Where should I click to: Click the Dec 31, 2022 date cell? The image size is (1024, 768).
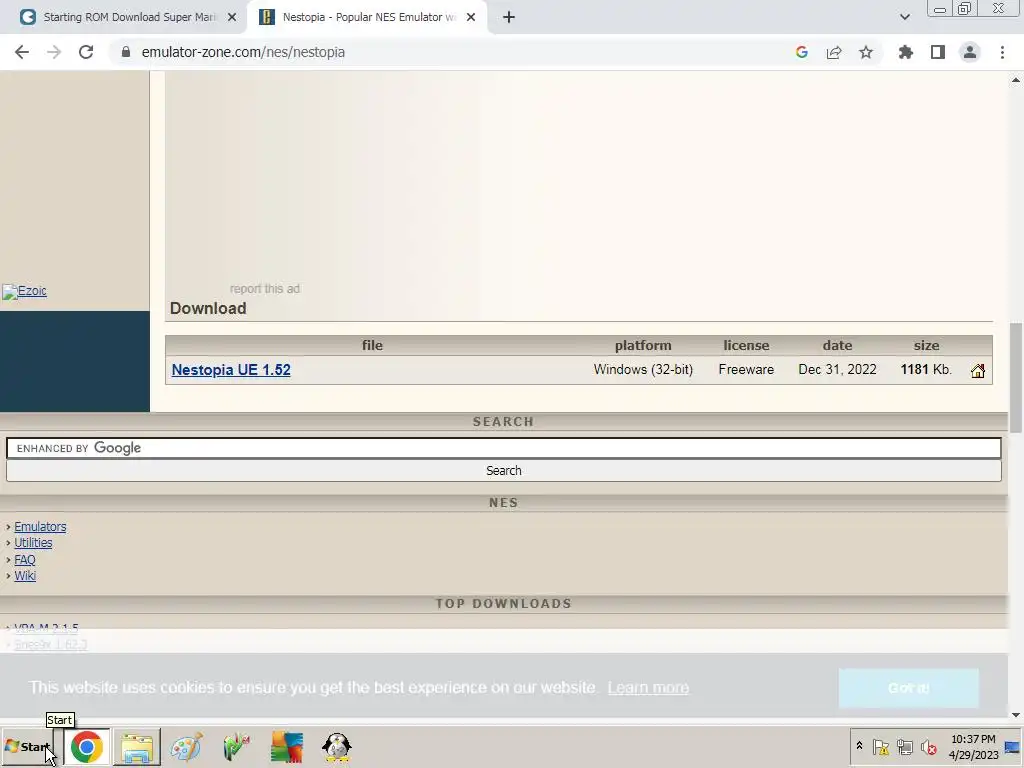tap(837, 370)
